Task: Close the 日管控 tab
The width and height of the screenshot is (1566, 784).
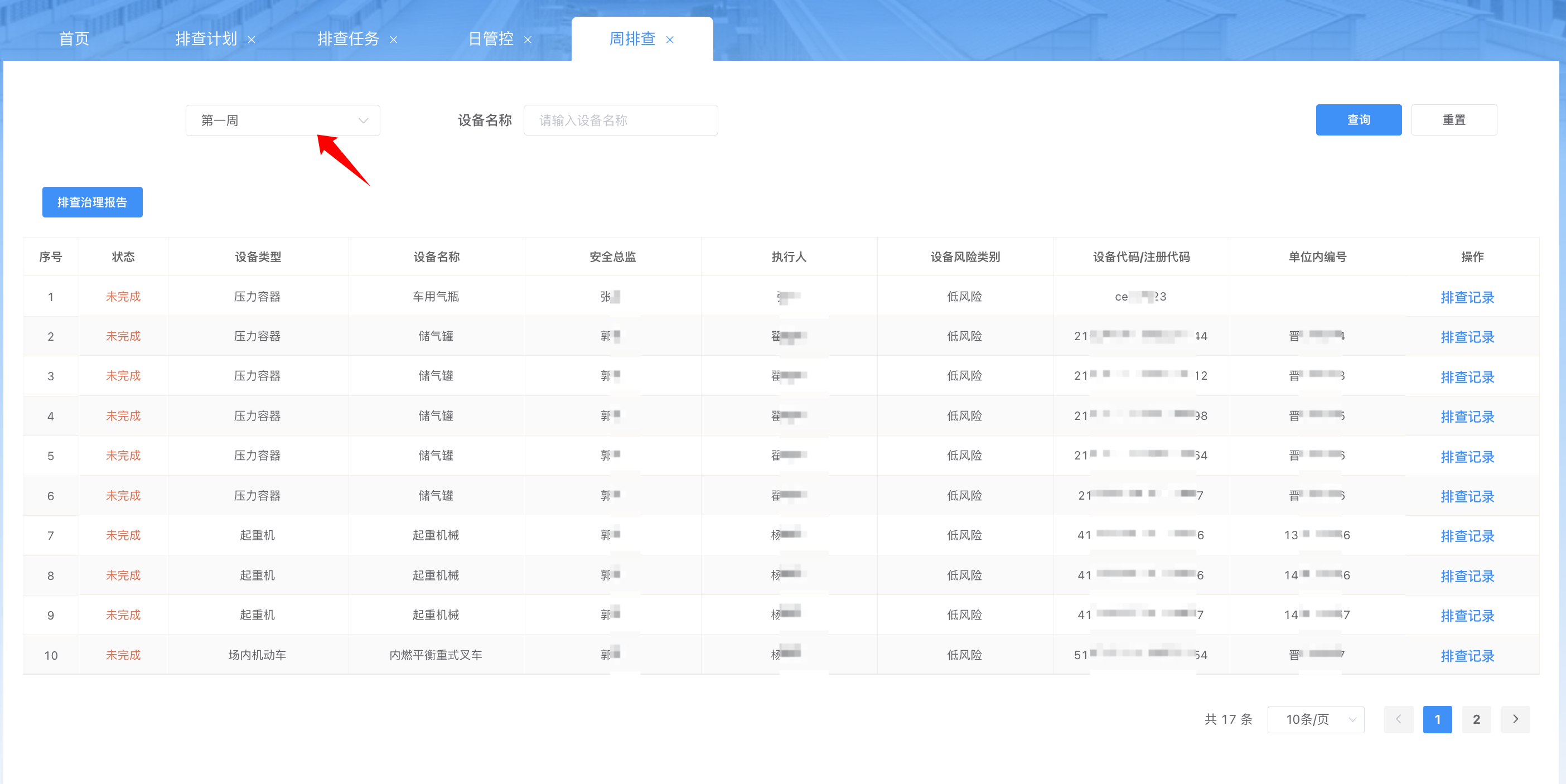Action: (528, 40)
